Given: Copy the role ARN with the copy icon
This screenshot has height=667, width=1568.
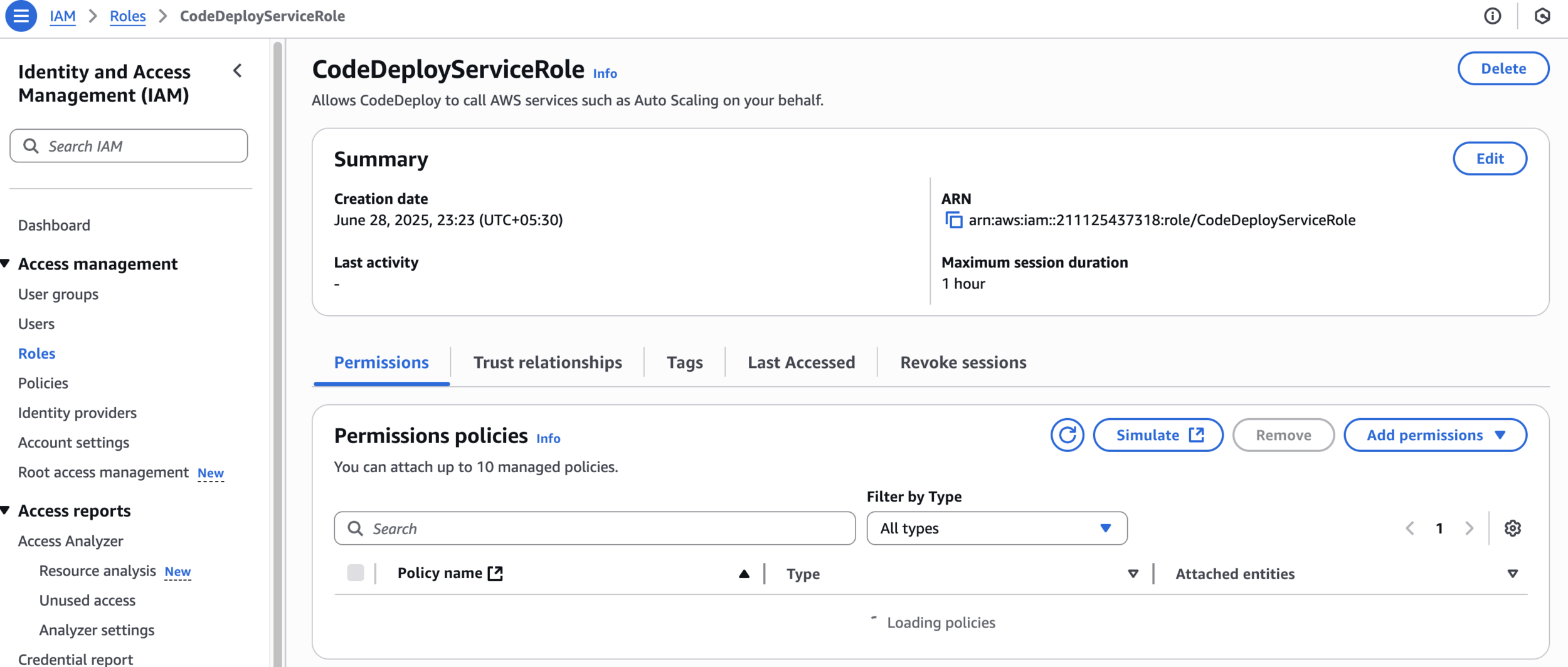Looking at the screenshot, I should (953, 220).
